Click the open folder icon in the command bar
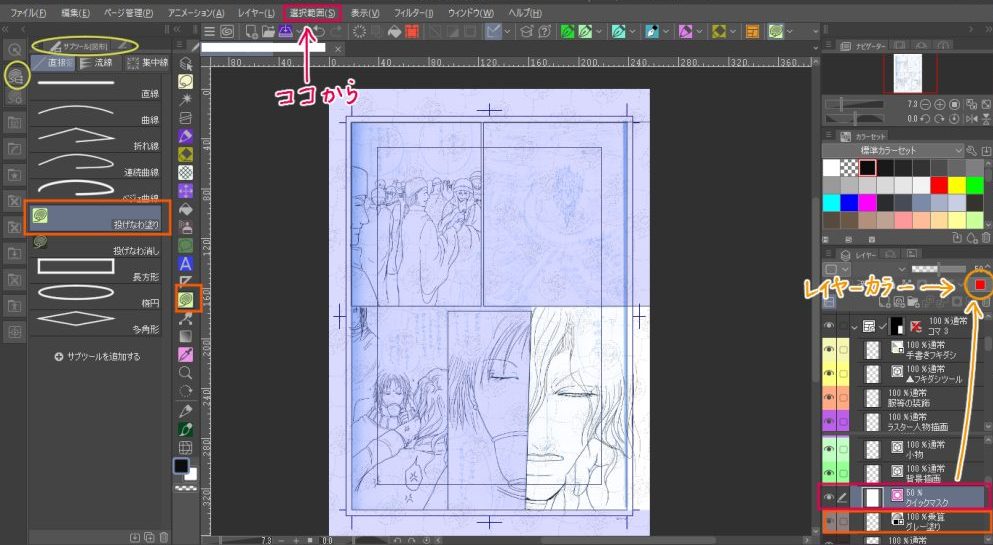 click(x=268, y=31)
